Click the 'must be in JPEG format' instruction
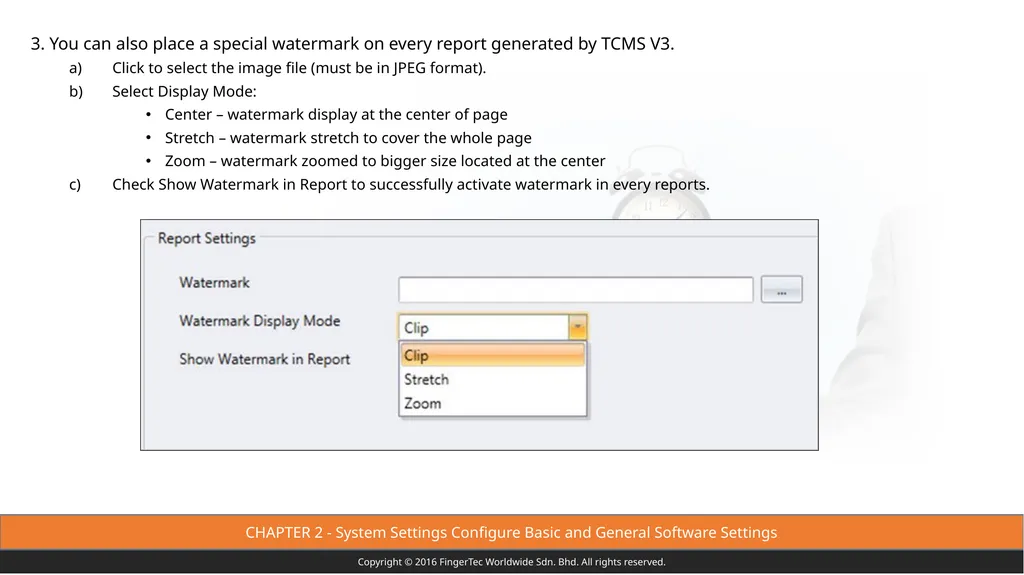Screen dimensions: 1024x575 299,68
